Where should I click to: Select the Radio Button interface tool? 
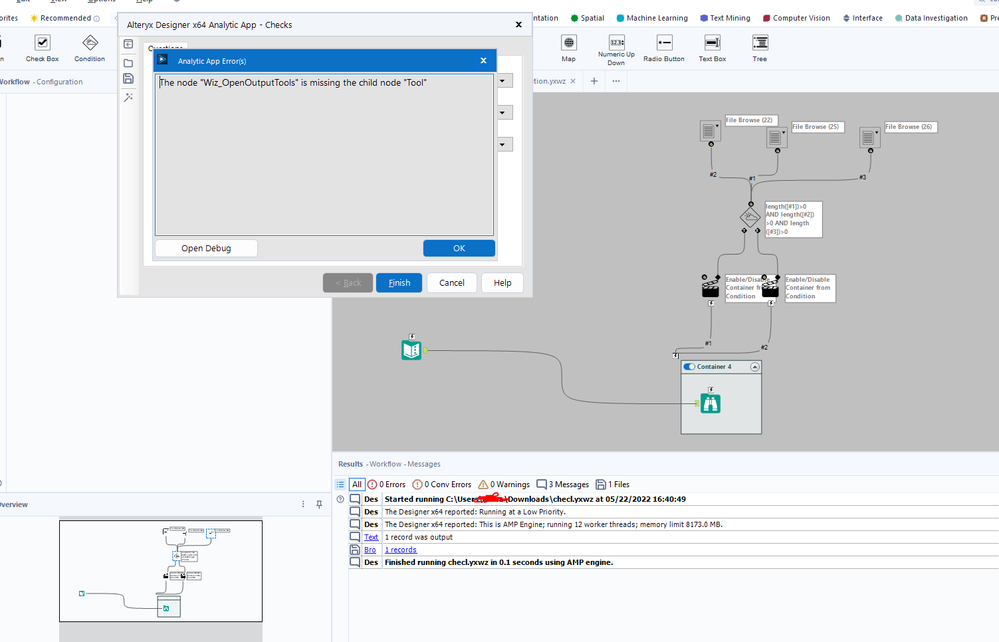tap(664, 44)
